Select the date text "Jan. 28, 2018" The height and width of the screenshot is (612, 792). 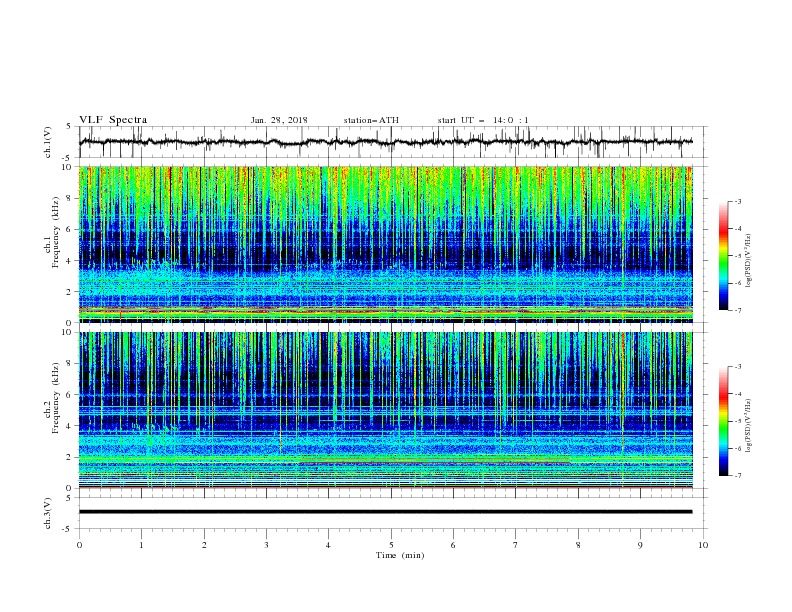pos(279,120)
